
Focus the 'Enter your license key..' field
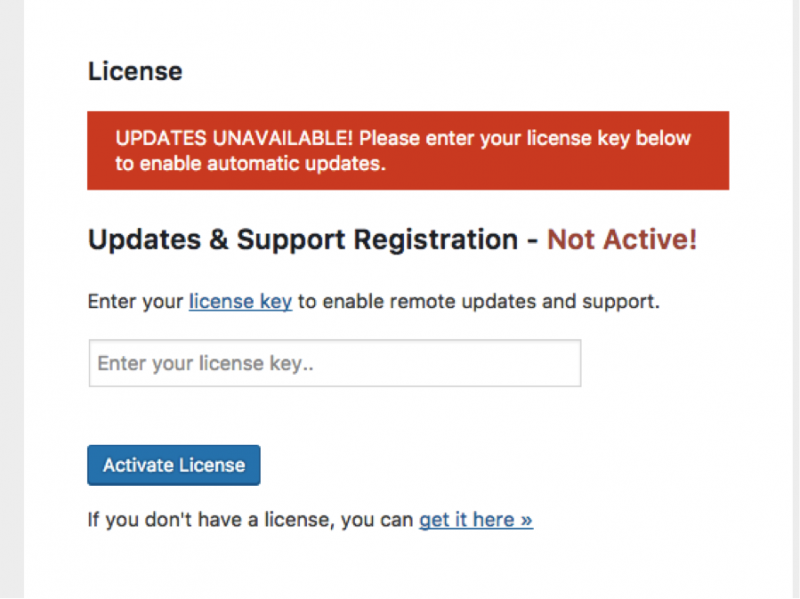[335, 363]
